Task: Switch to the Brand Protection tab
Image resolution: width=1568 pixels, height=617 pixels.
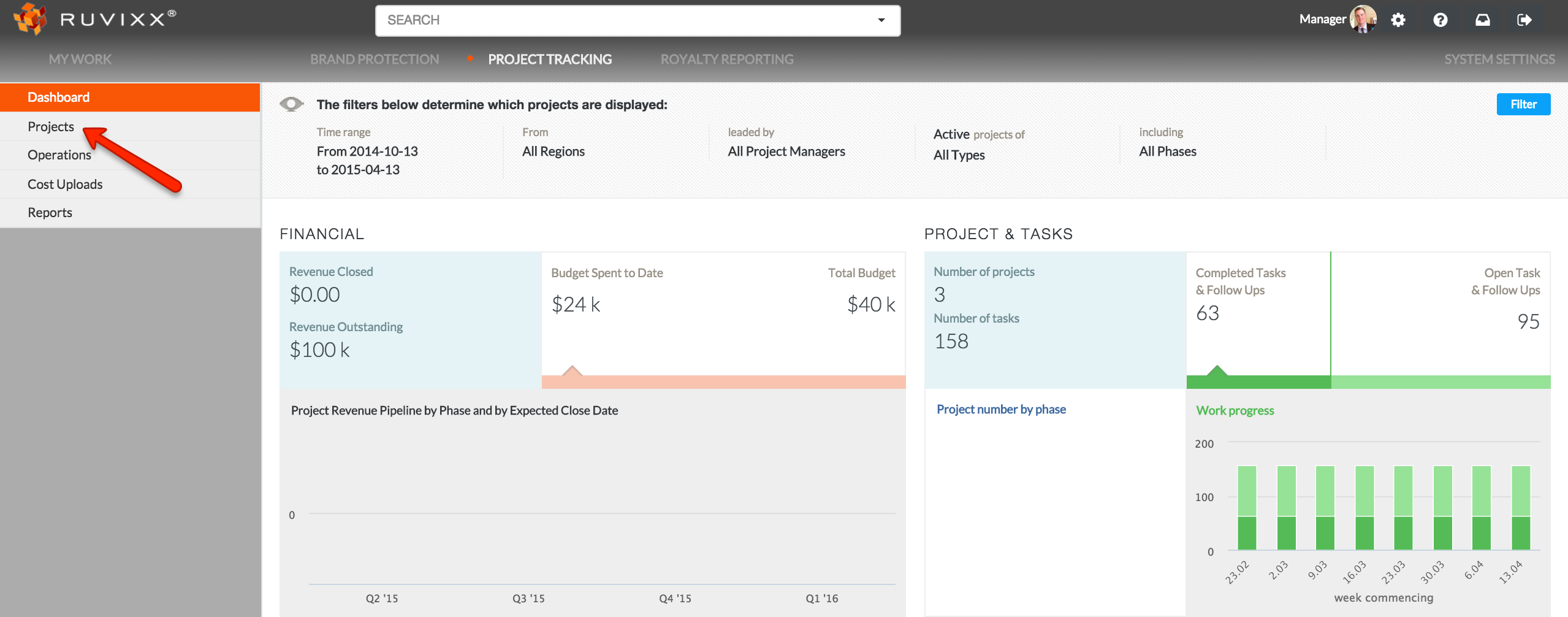Action: click(x=375, y=59)
